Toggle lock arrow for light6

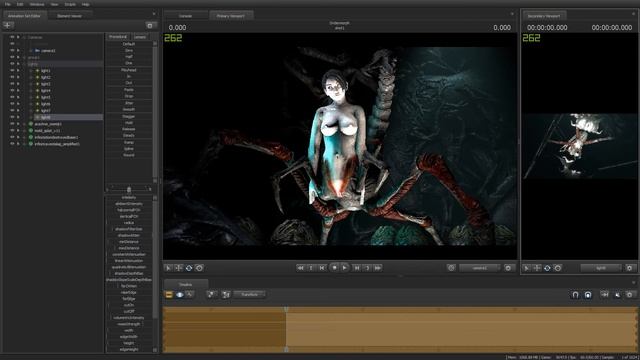(x=18, y=104)
